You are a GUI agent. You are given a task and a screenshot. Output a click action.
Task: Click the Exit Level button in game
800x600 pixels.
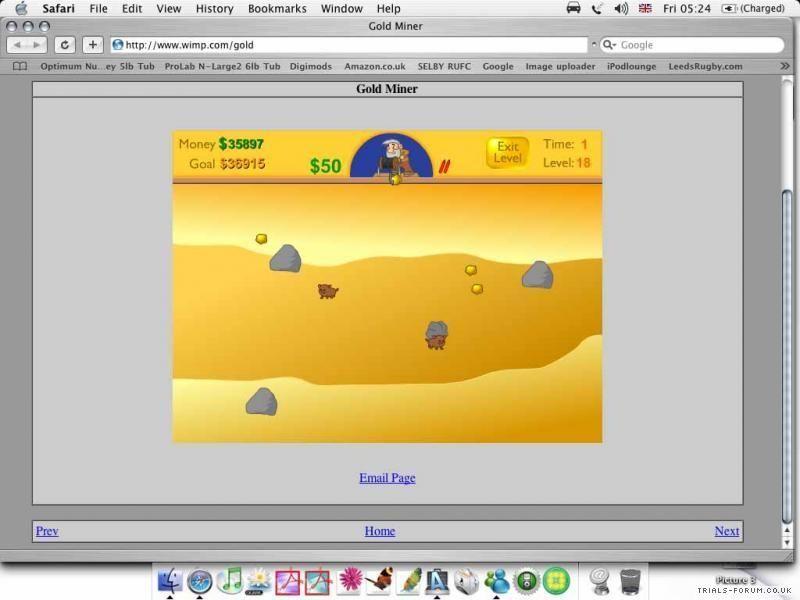(507, 152)
